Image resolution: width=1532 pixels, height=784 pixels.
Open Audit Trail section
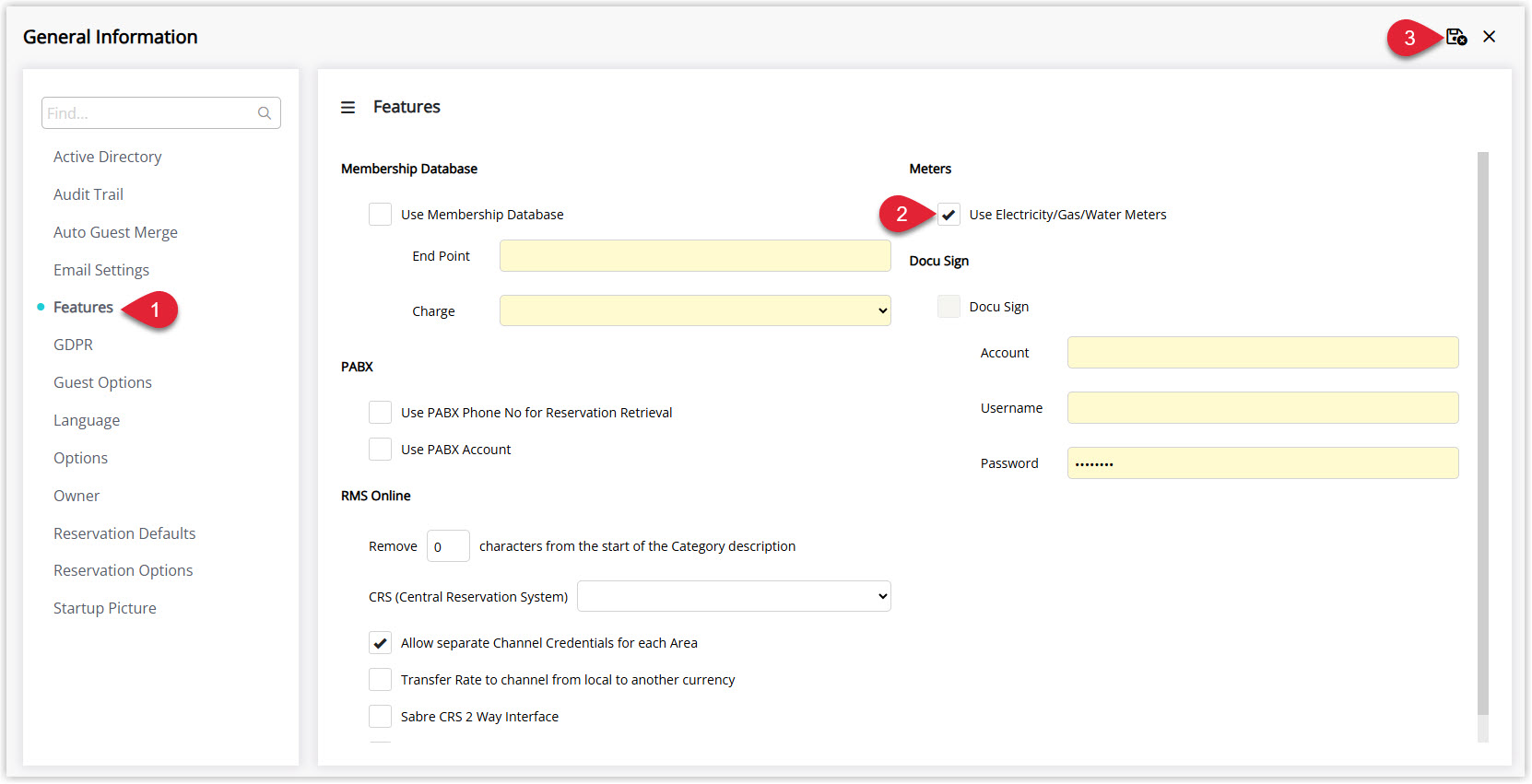[x=88, y=194]
